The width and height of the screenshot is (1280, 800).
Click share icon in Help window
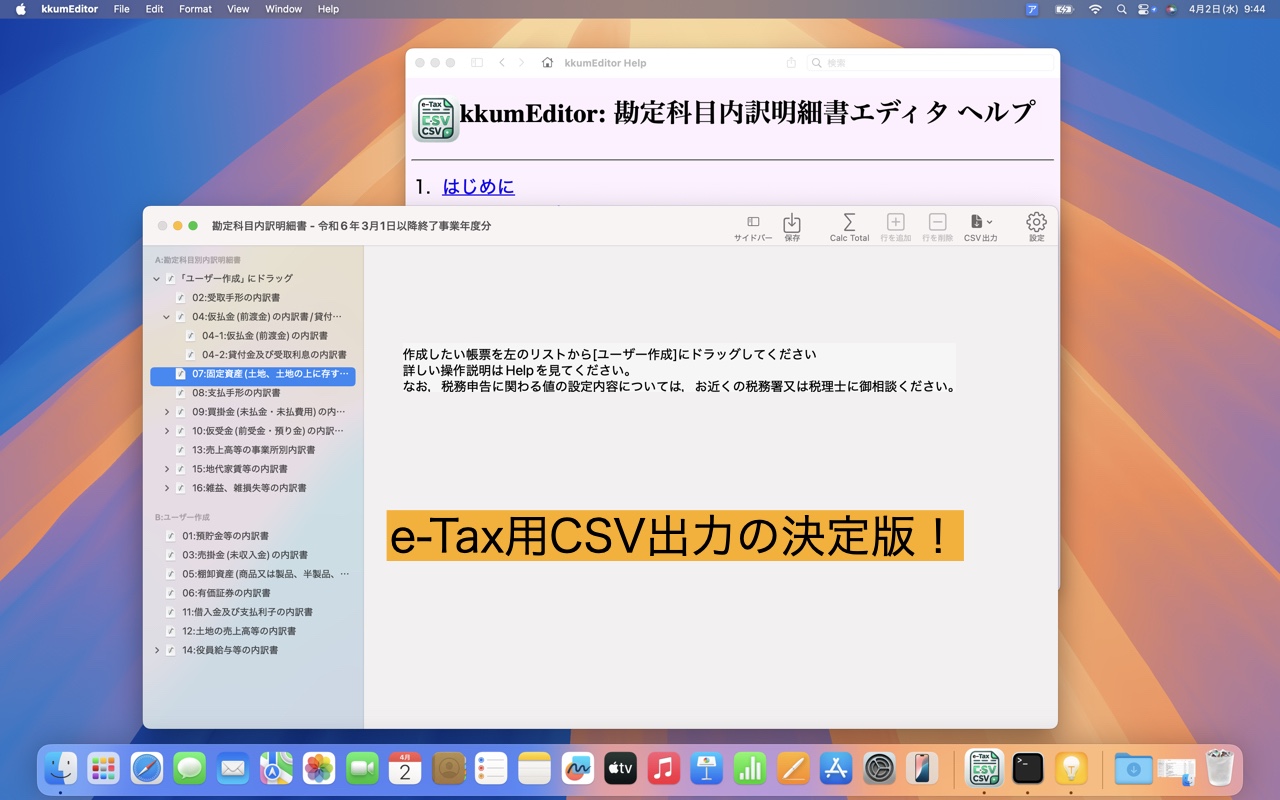click(791, 63)
